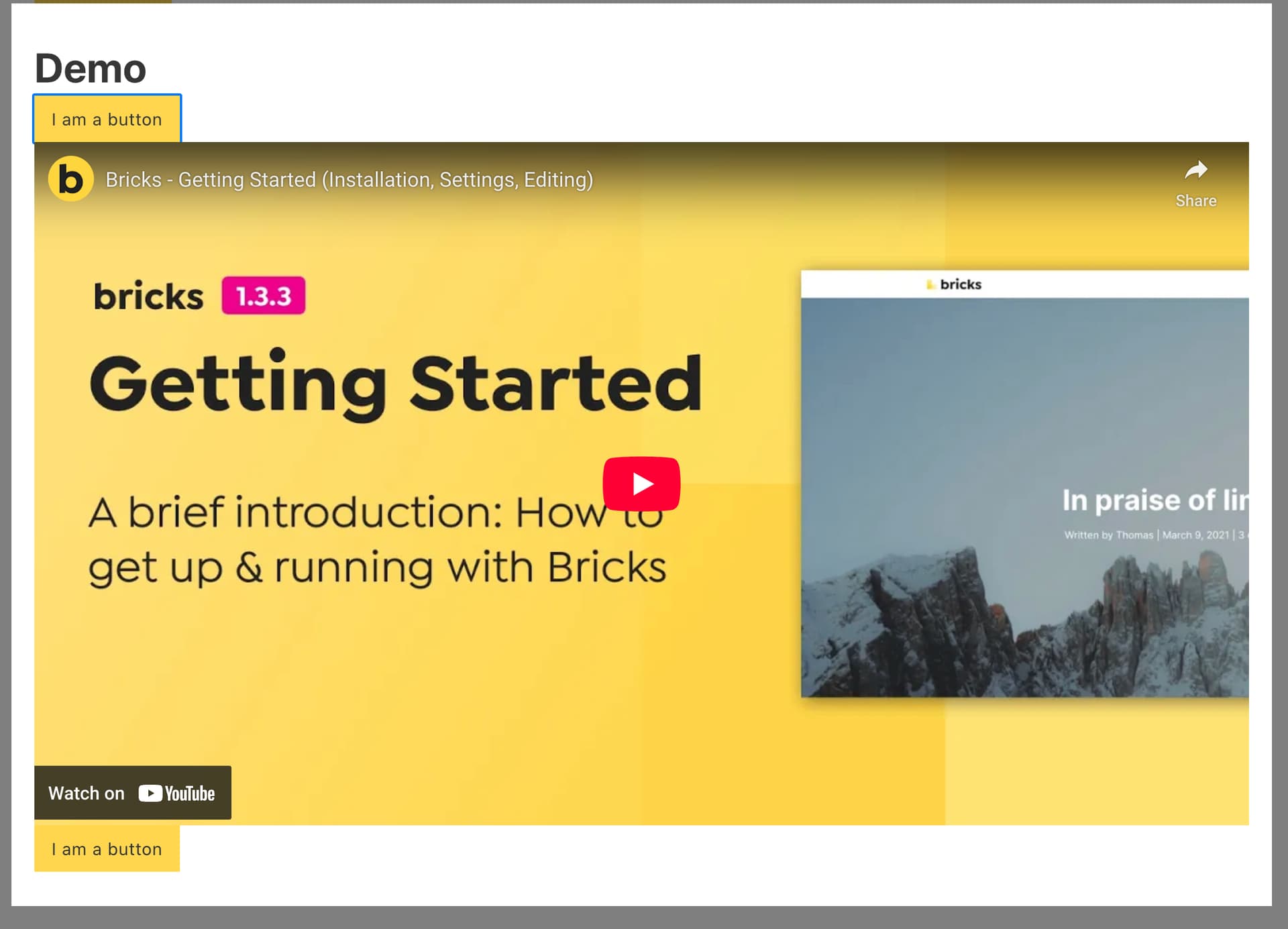1288x929 pixels.
Task: Click the Share arrow icon
Action: (1195, 170)
